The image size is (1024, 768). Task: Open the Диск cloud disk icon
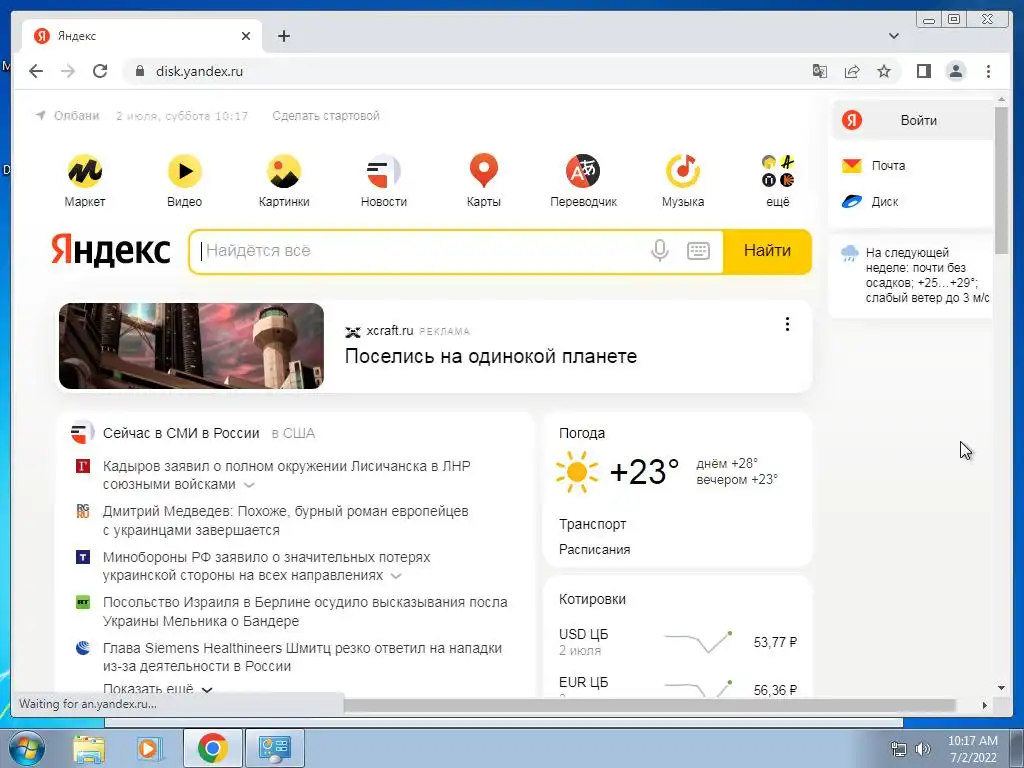tap(852, 202)
